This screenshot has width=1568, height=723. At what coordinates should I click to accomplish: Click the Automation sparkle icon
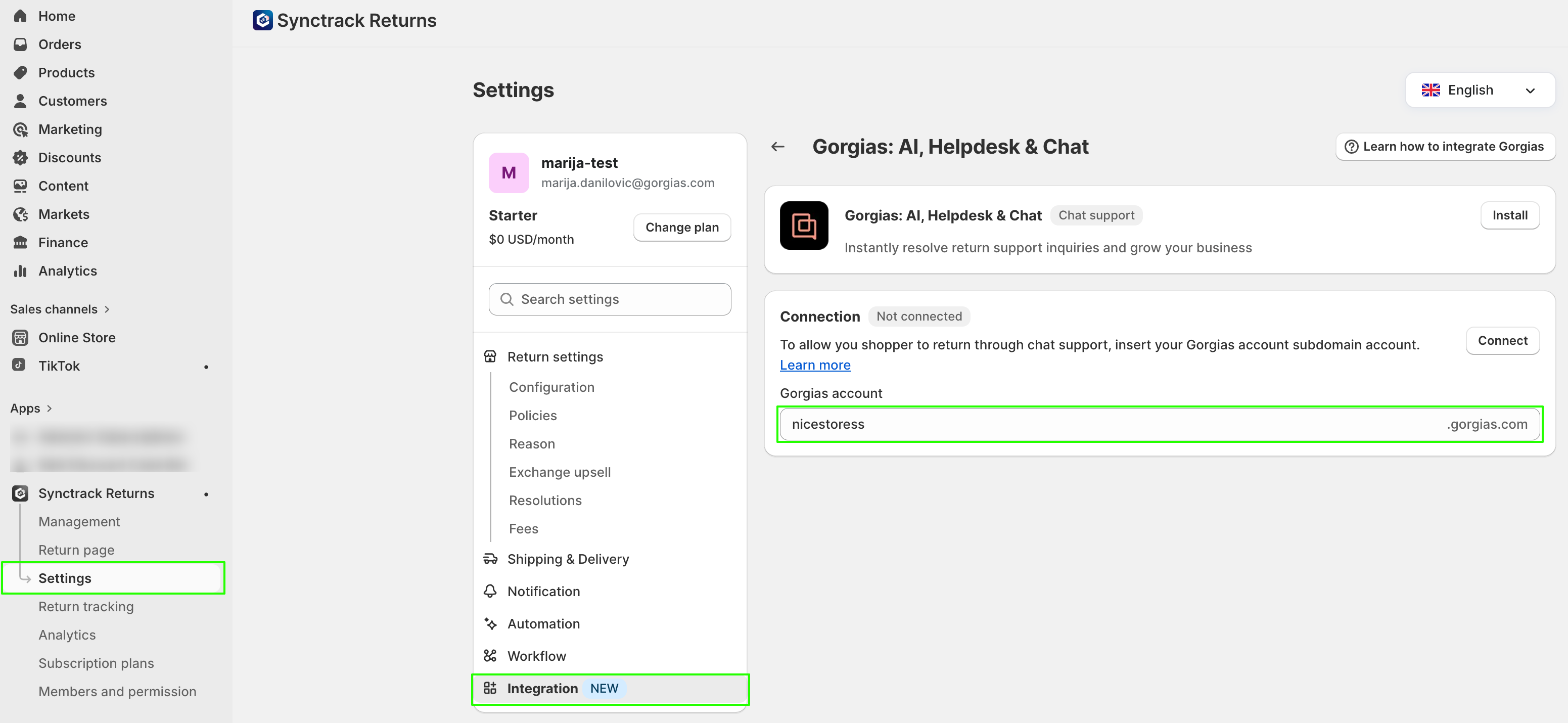click(x=490, y=623)
